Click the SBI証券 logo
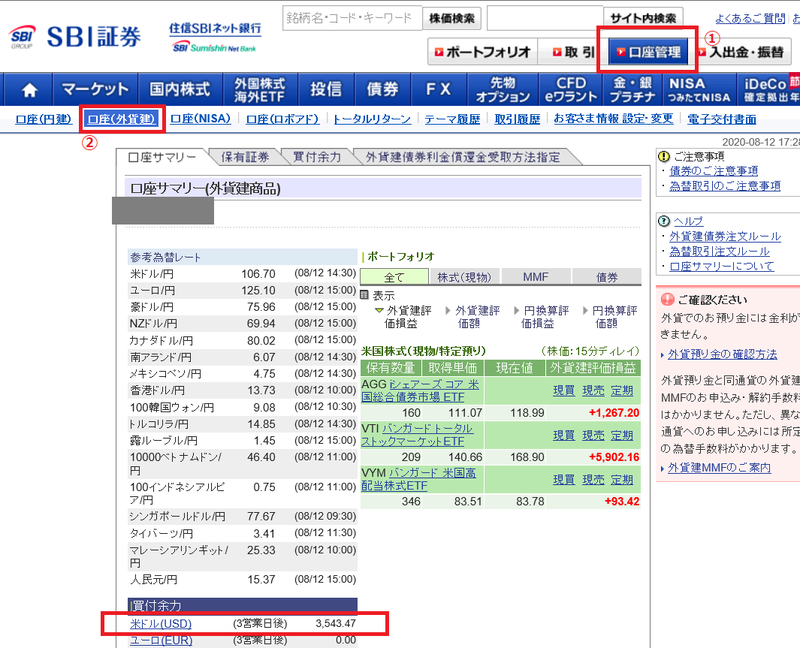Screen dimensions: 800x648 click(x=75, y=37)
